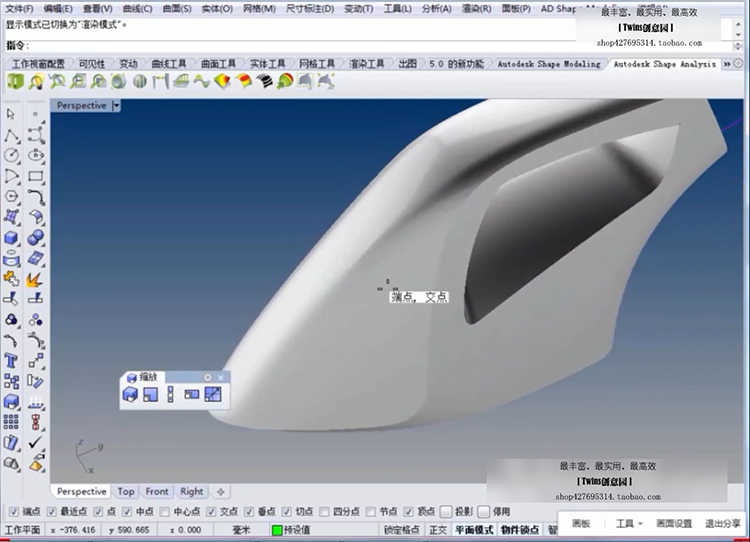This screenshot has width=750, height=542.
Task: Click the curvature graph wave icon
Action: (202, 81)
